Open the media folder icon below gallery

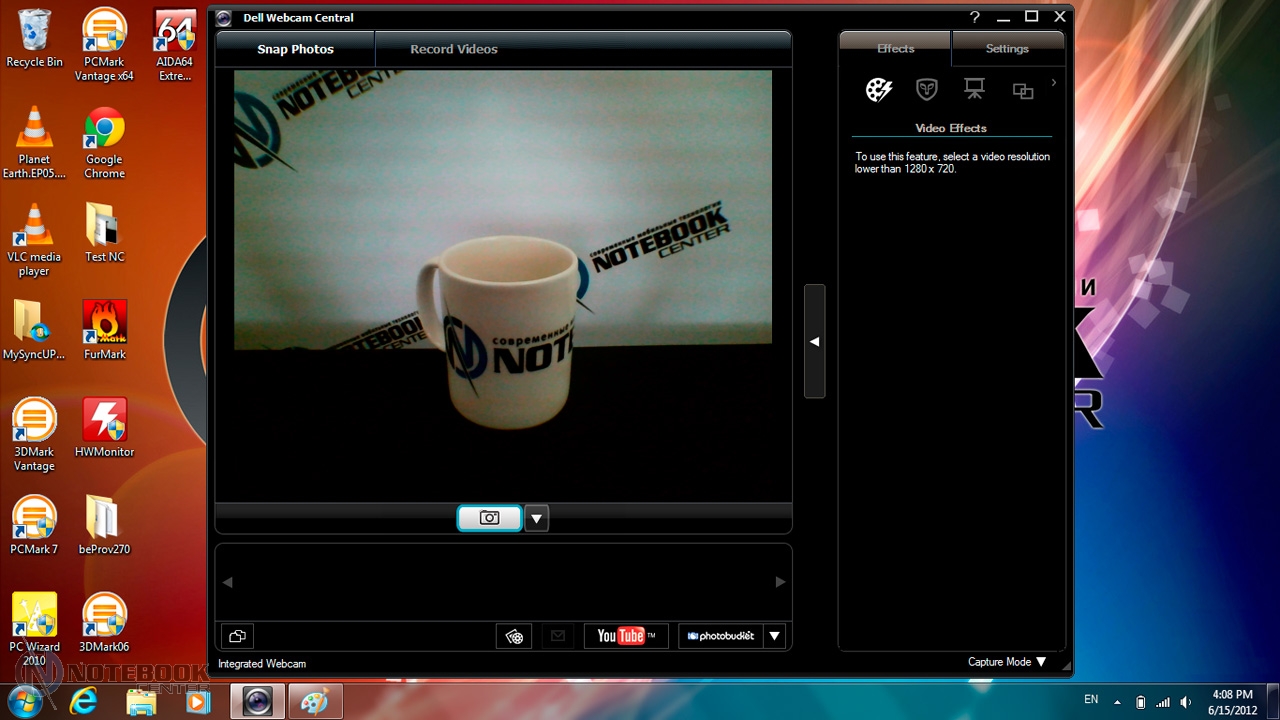pyautogui.click(x=237, y=636)
